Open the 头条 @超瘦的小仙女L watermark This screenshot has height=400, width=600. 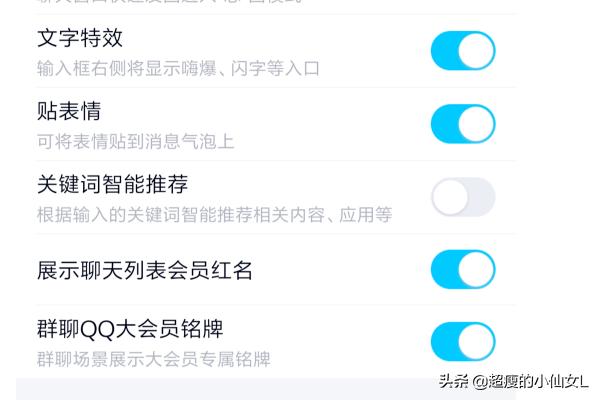coord(513,381)
